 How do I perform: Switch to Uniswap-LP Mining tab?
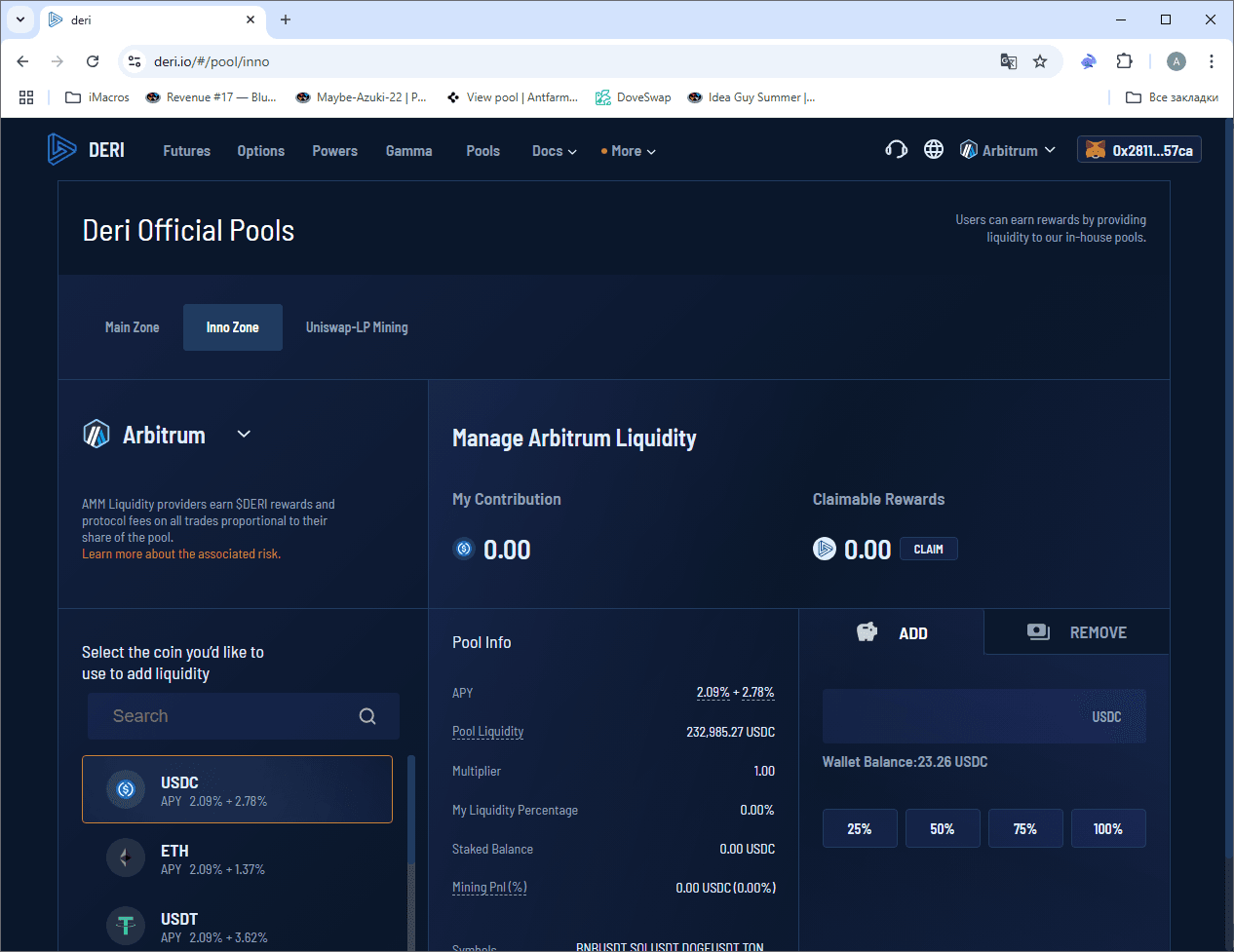tap(357, 327)
